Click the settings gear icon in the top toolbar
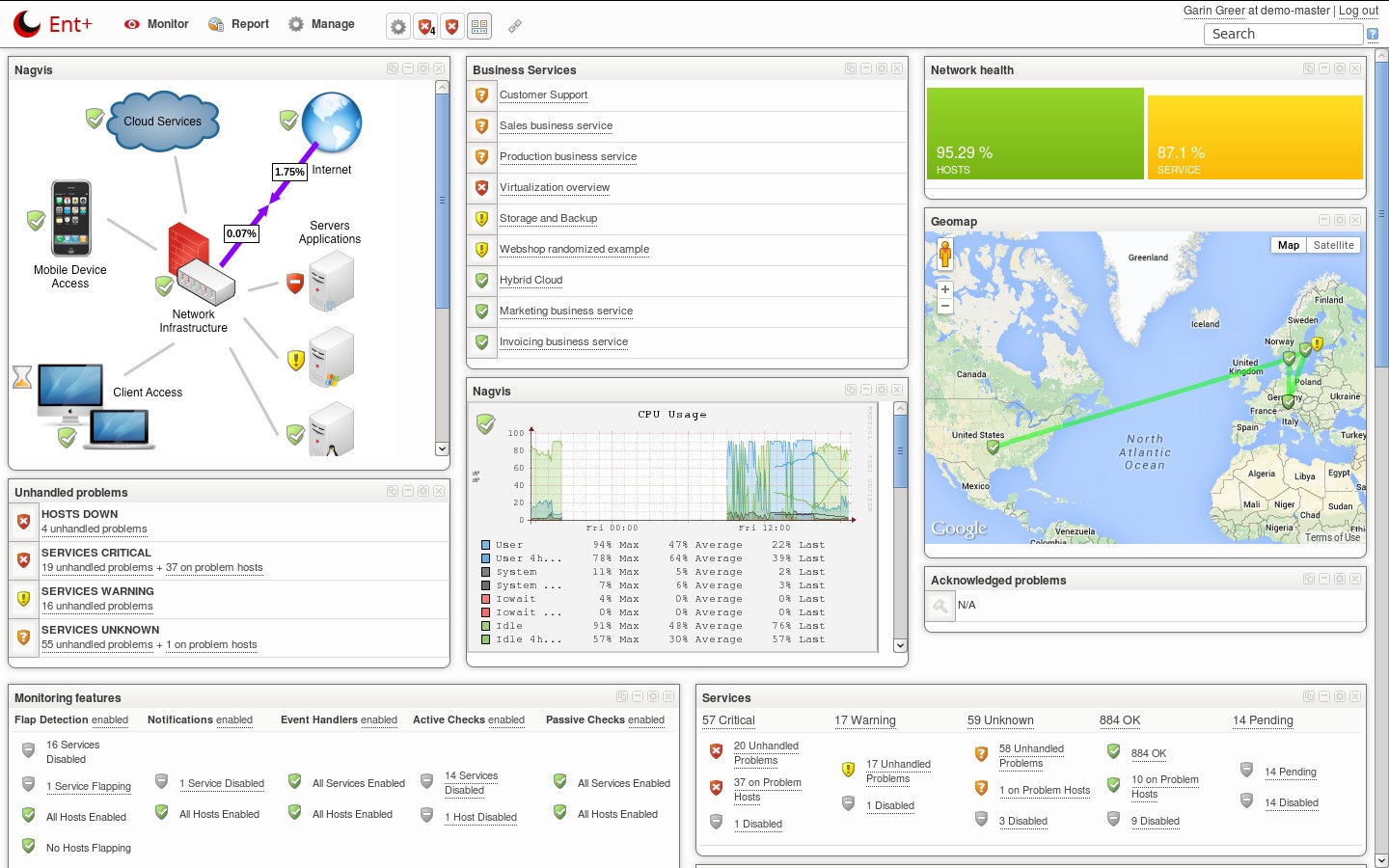 tap(398, 27)
